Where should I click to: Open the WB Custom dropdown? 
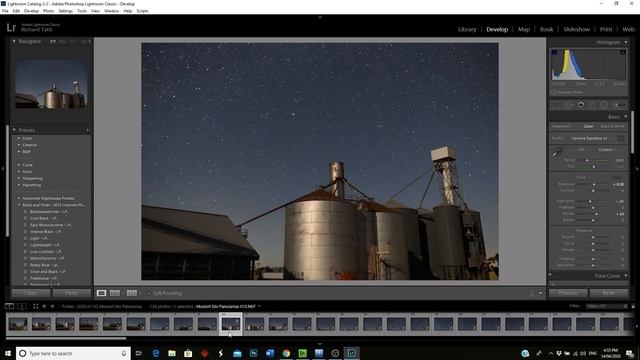click(x=607, y=150)
